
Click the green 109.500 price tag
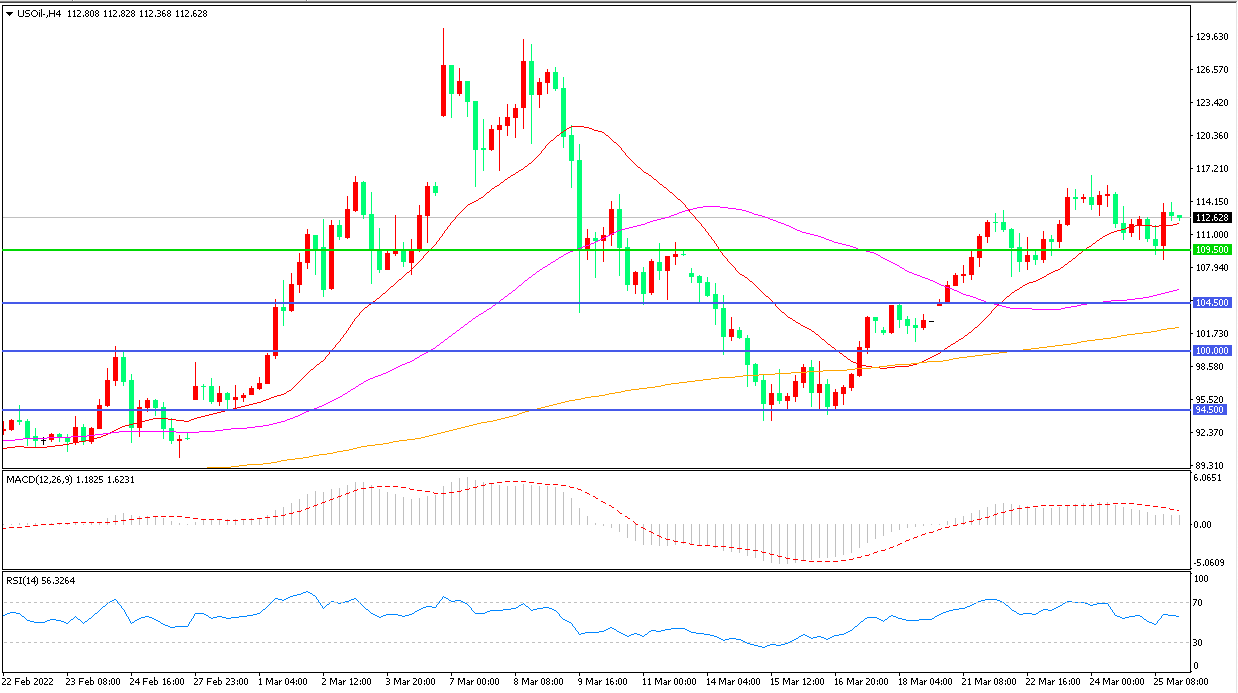click(x=1212, y=250)
